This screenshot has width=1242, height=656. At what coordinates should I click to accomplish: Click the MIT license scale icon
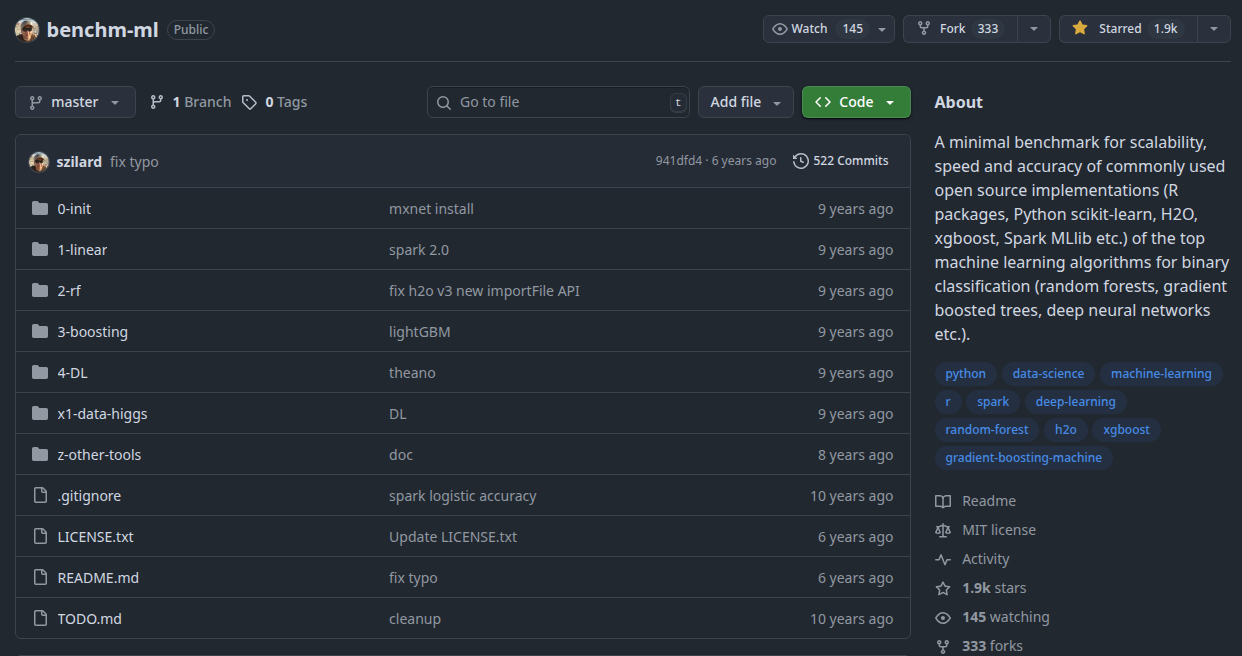(x=942, y=530)
